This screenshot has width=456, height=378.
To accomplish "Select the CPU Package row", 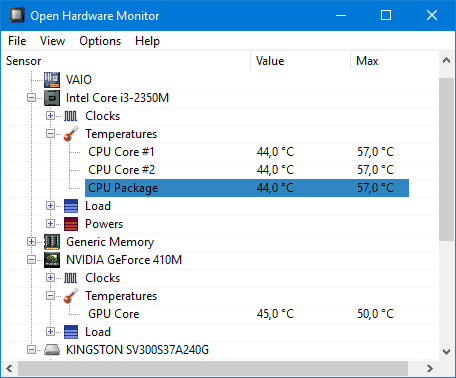I will point(247,188).
